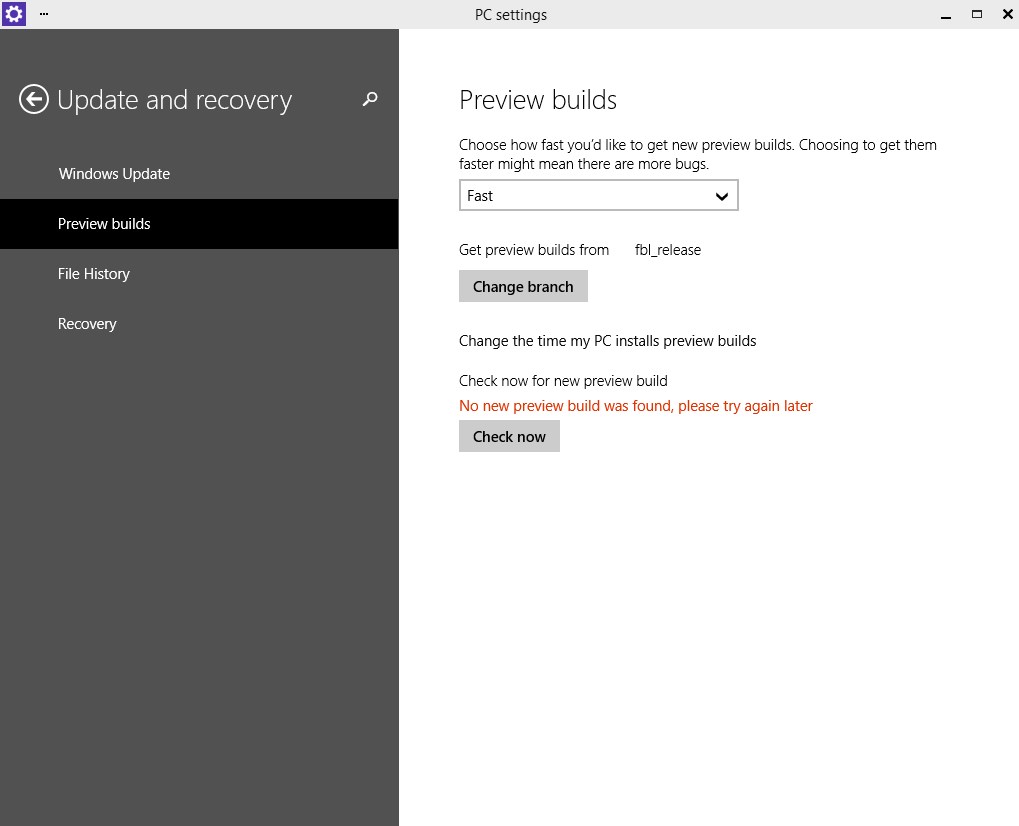Open Recovery settings
The height and width of the screenshot is (826, 1019).
pos(199,324)
